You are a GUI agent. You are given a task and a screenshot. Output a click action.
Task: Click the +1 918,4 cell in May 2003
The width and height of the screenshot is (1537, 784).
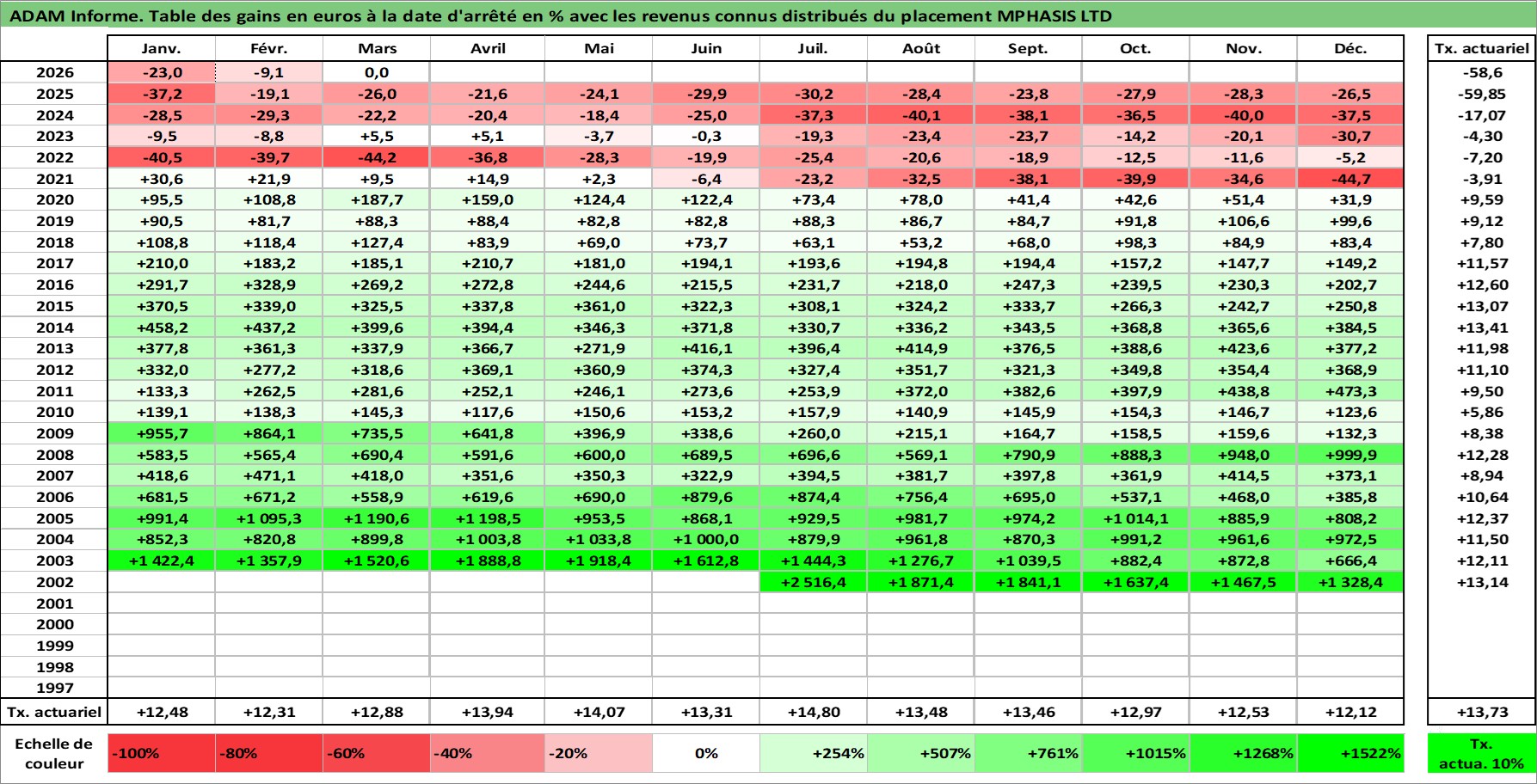(x=599, y=560)
